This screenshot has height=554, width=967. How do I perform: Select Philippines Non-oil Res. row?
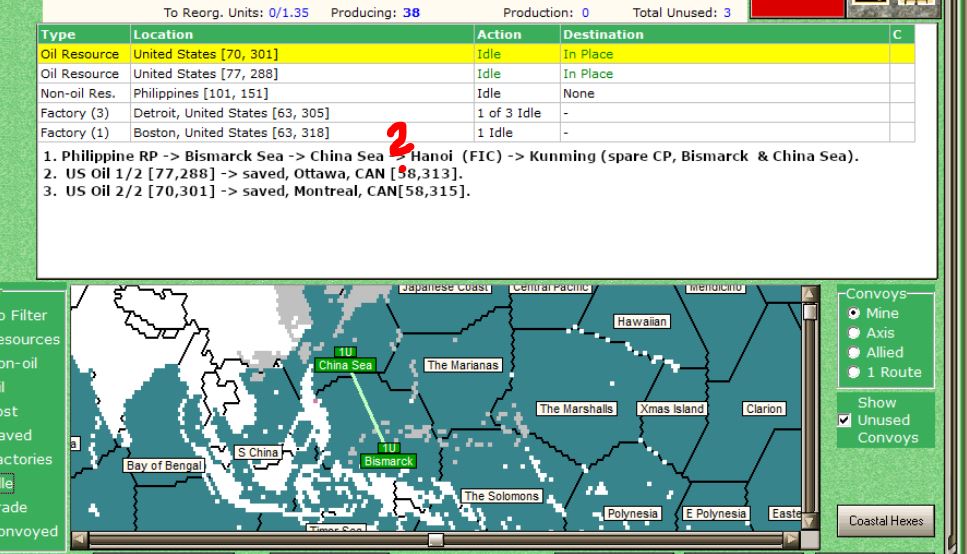click(475, 93)
